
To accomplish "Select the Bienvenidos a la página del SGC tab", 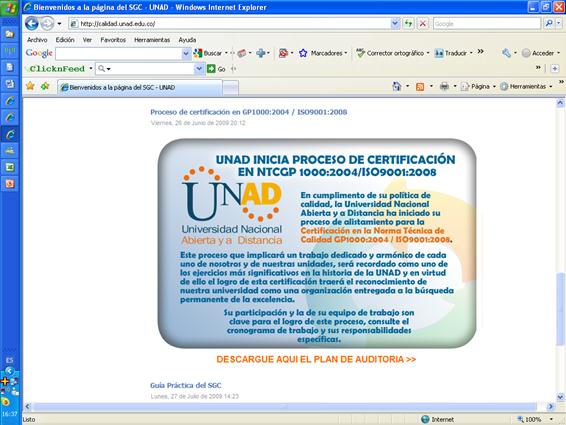I will [x=139, y=87].
